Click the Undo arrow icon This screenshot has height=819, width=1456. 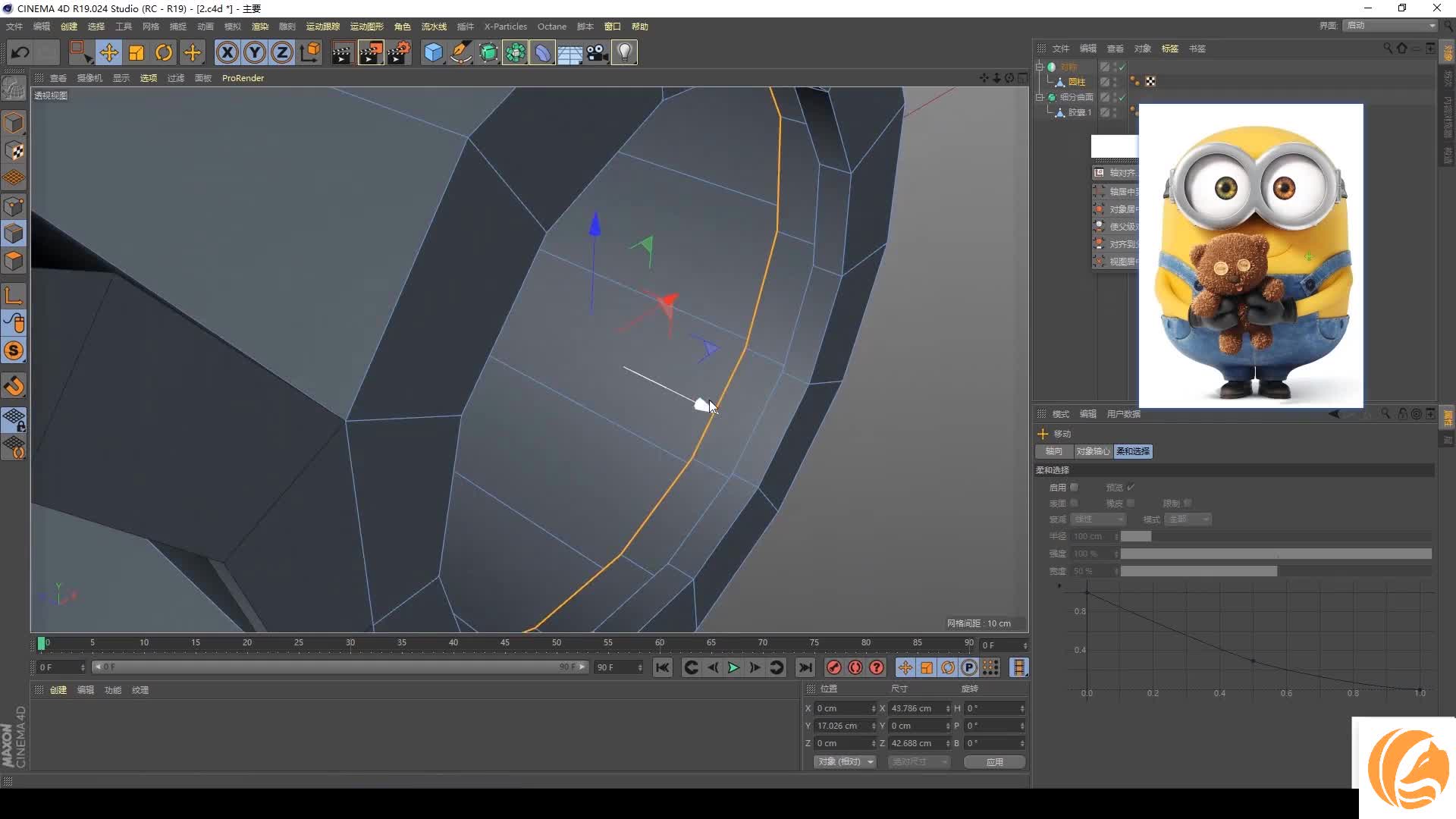[20, 52]
